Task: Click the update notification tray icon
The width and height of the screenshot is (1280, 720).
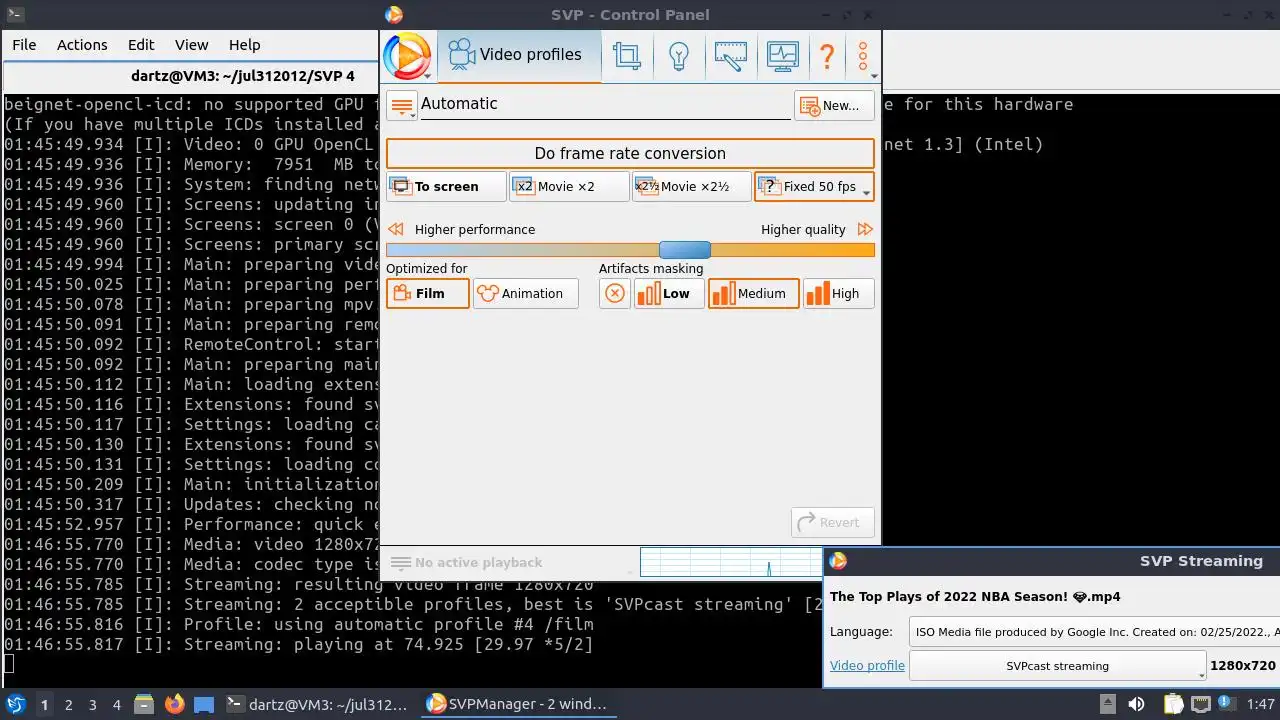Action: click(1224, 704)
